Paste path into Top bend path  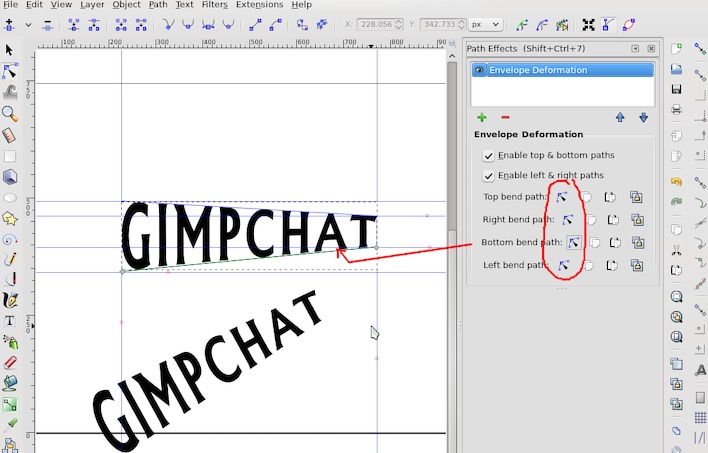[x=610, y=197]
